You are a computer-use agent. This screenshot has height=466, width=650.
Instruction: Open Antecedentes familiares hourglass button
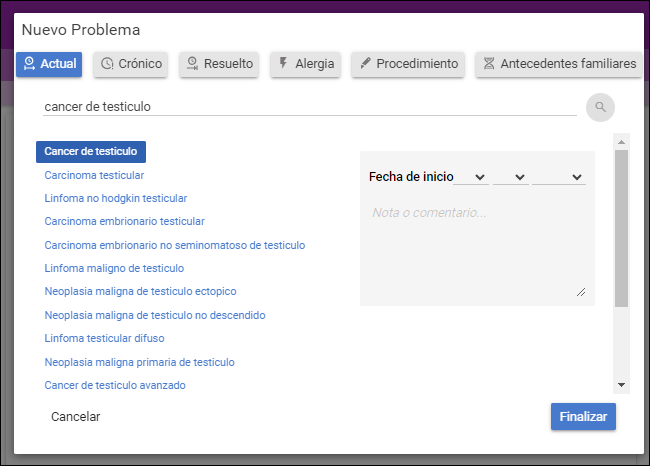[x=559, y=64]
